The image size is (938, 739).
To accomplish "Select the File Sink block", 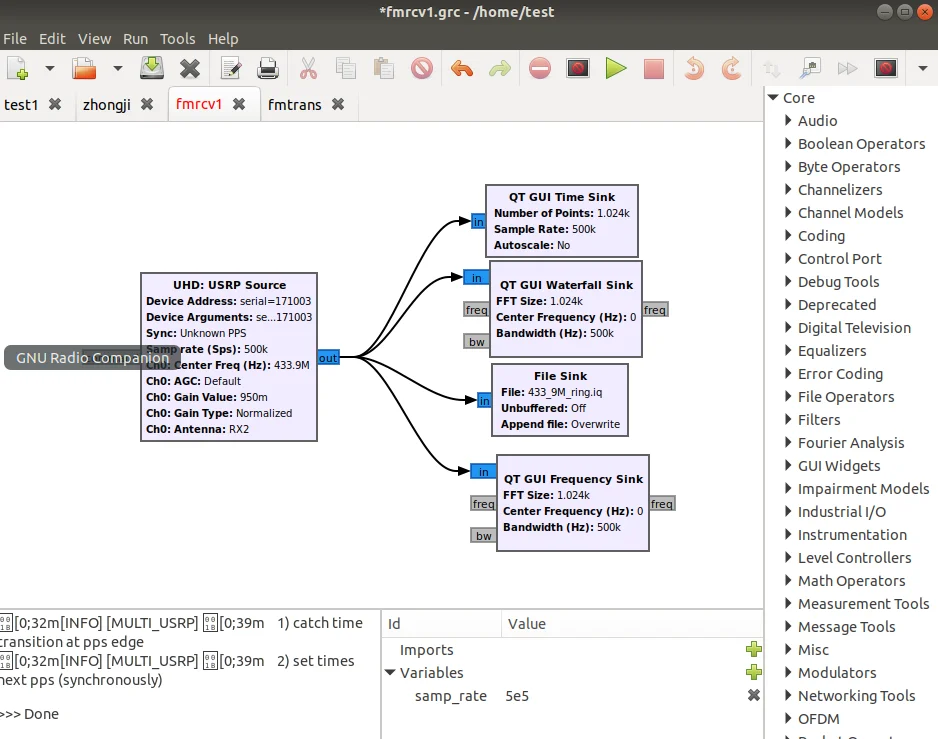I will pyautogui.click(x=560, y=400).
